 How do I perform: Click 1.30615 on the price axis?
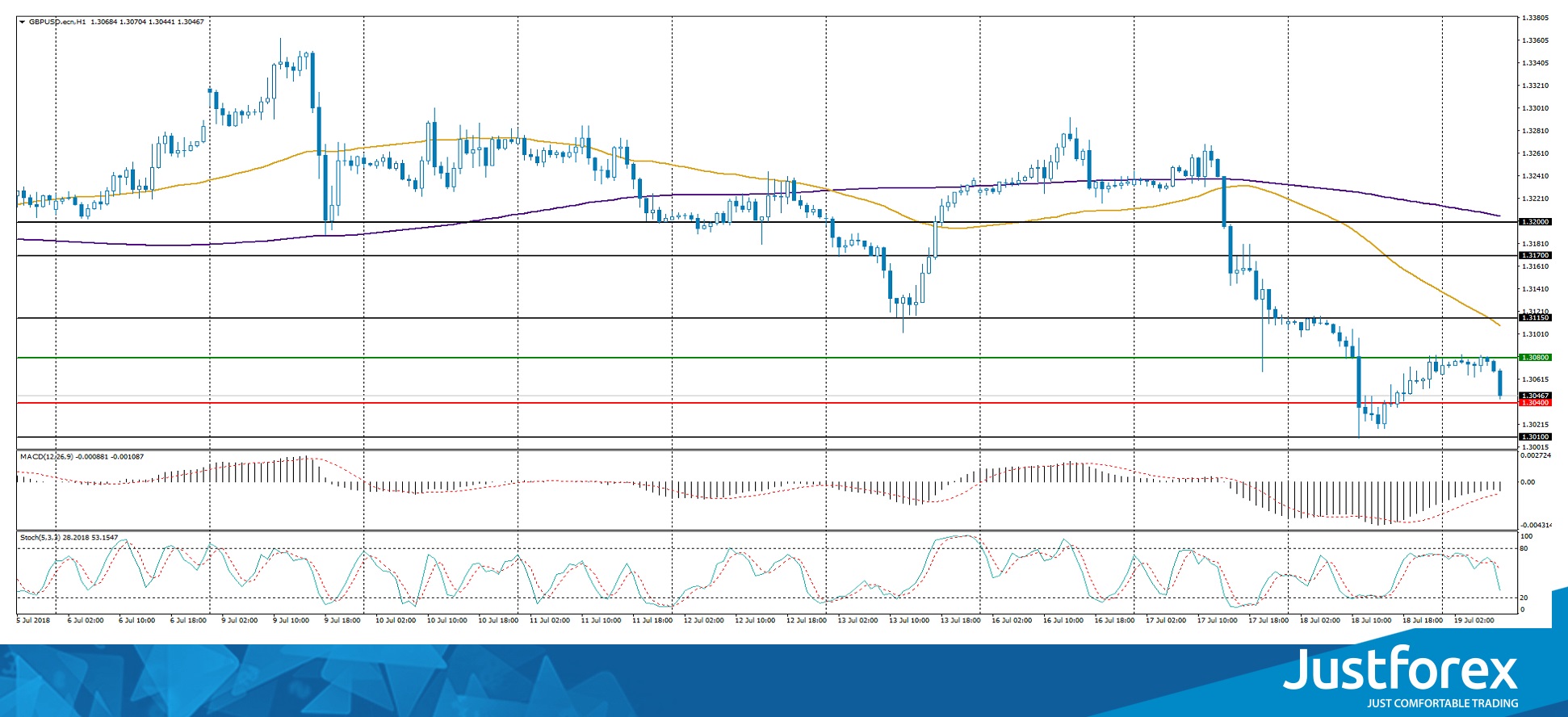pos(1535,379)
